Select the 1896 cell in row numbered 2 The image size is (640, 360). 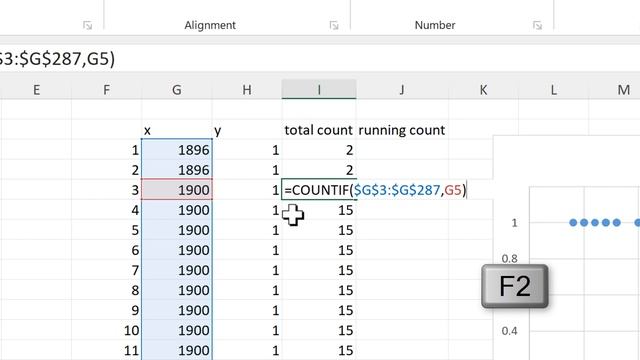point(177,170)
